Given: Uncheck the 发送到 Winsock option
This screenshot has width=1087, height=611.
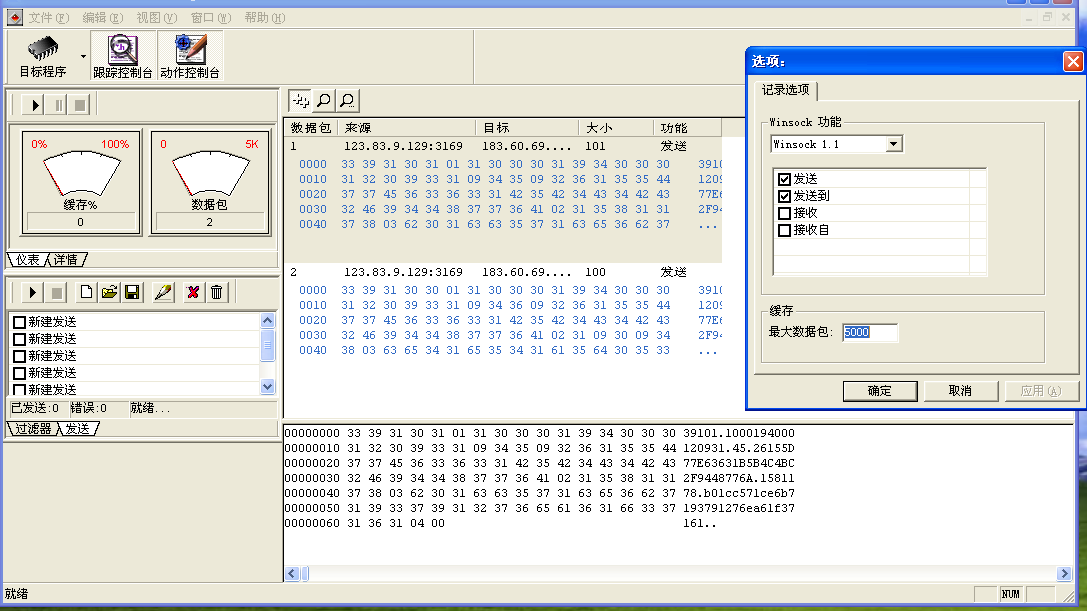Looking at the screenshot, I should point(785,196).
